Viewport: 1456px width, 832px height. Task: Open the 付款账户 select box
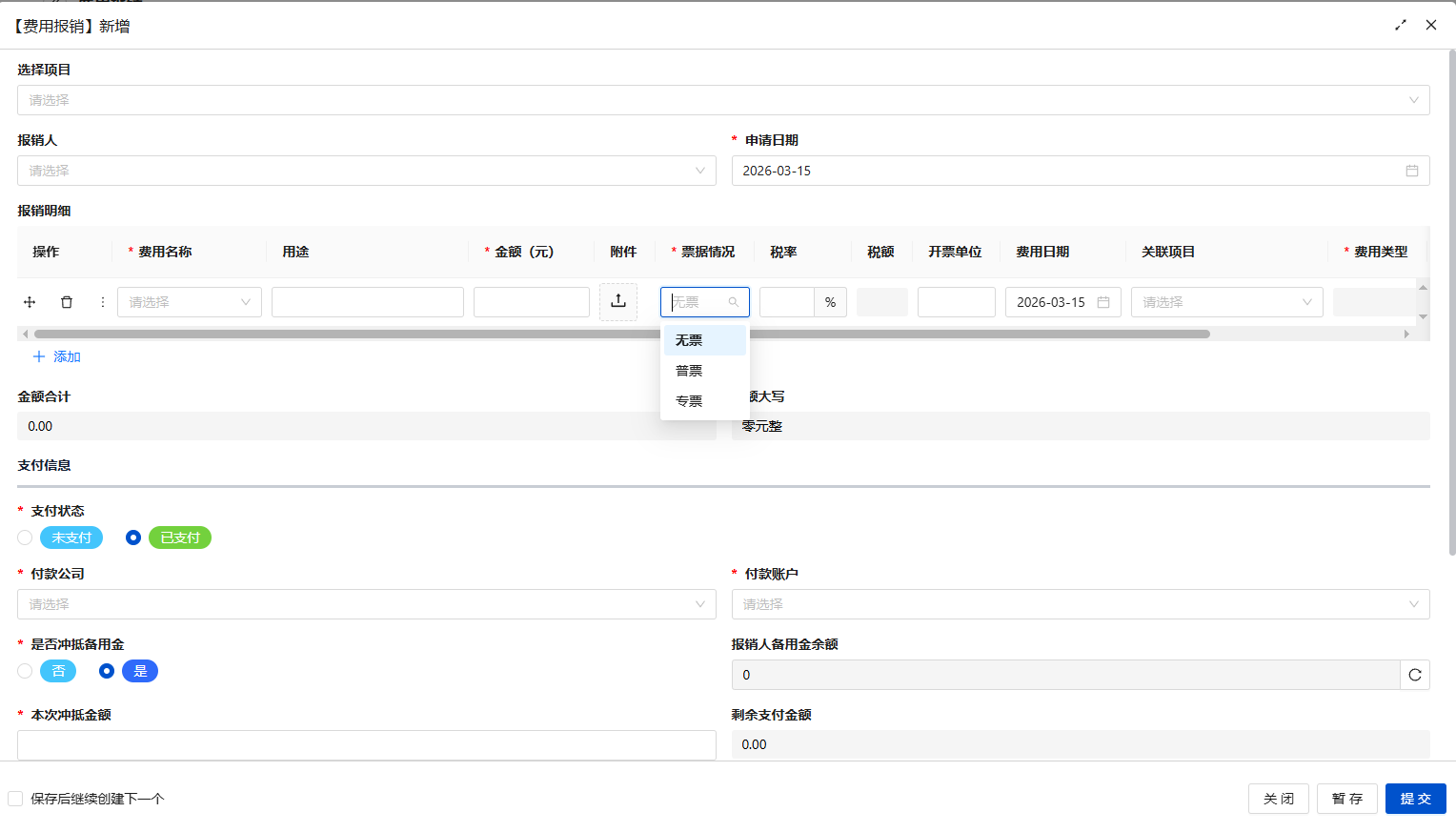[x=1080, y=604]
